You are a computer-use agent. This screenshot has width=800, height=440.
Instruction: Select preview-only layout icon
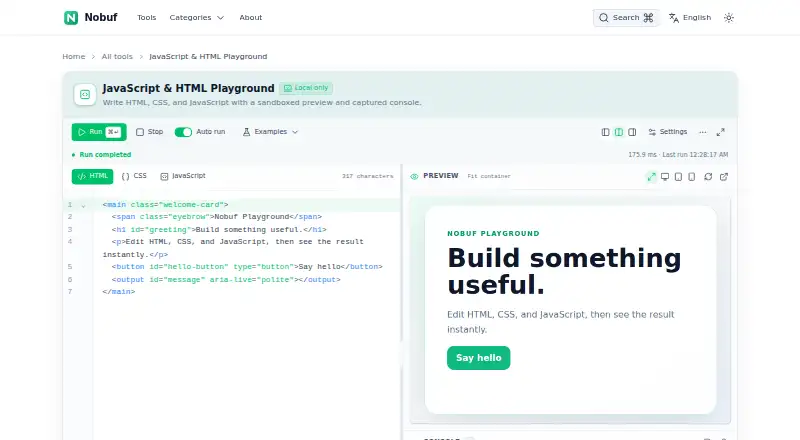coord(632,132)
